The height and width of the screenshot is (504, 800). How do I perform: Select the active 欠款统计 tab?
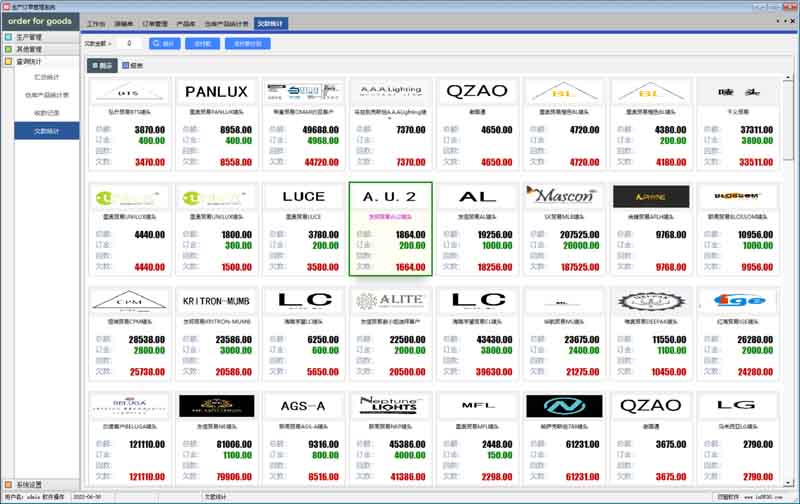pos(270,23)
